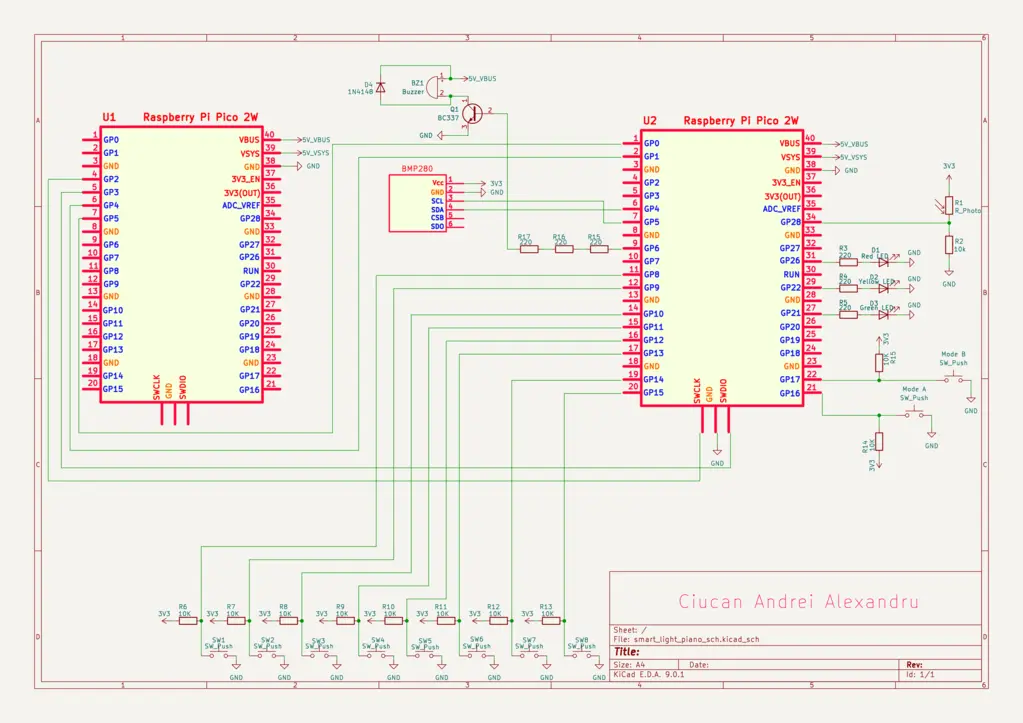This screenshot has width=1023, height=723.
Task: Select the SW4 push button symbol
Action: [x=376, y=655]
